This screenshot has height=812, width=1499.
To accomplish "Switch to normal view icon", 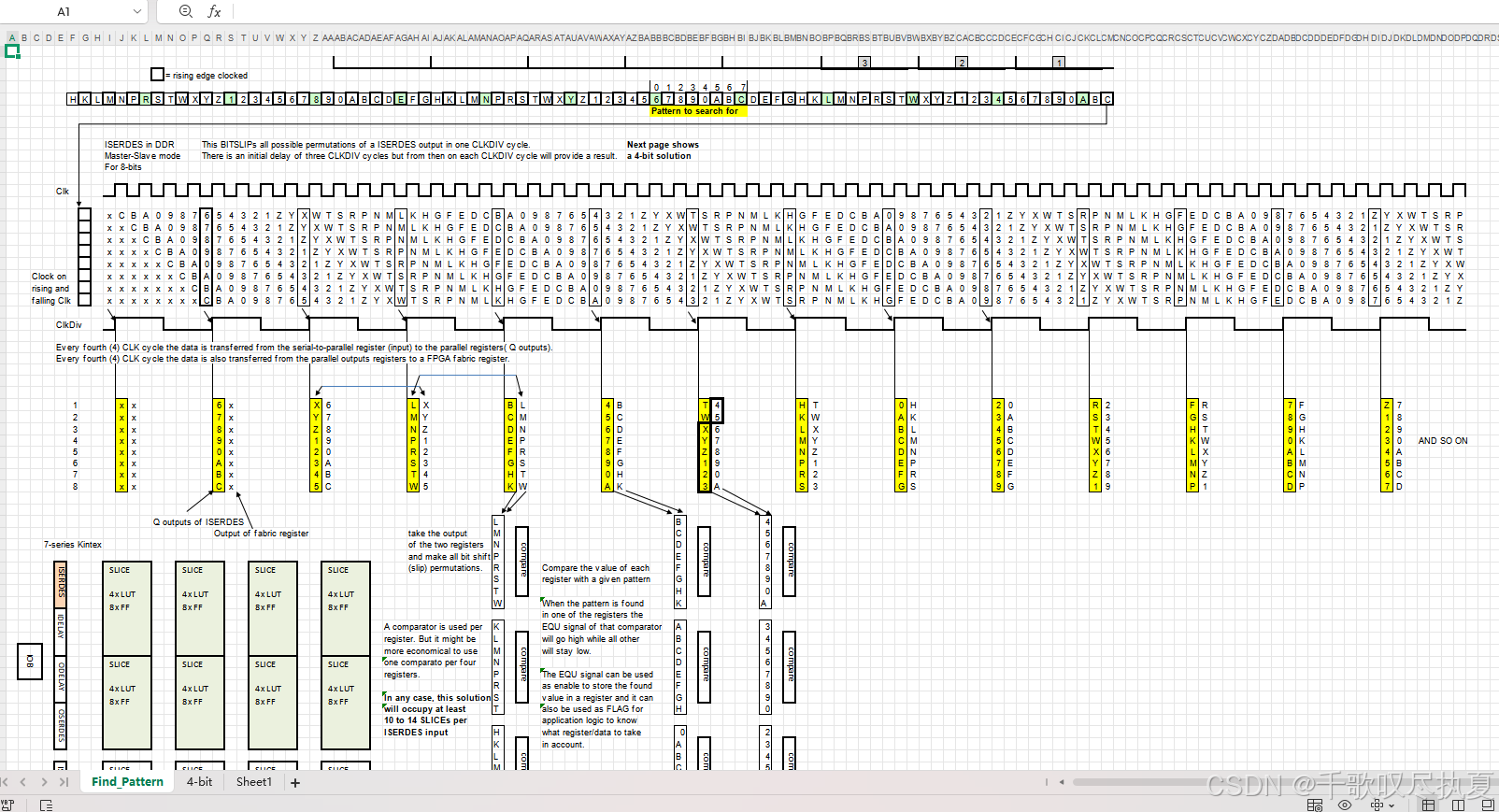I will click(1428, 805).
